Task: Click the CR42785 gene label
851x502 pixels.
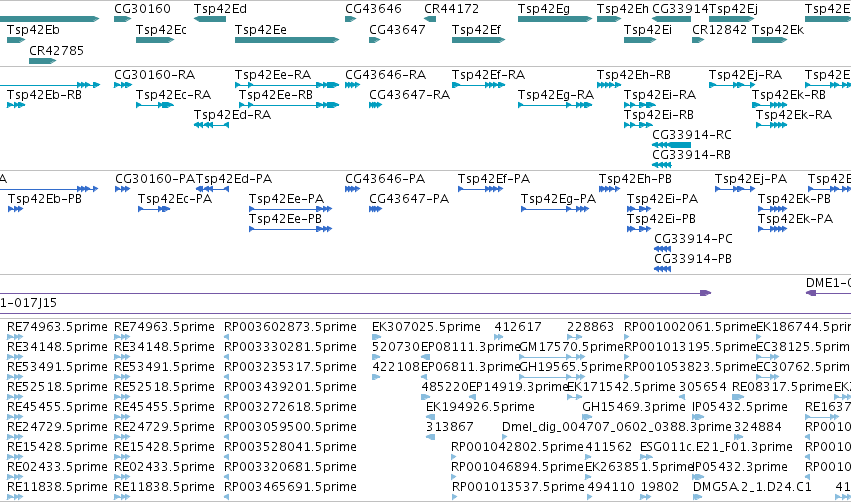Action: (x=56, y=50)
